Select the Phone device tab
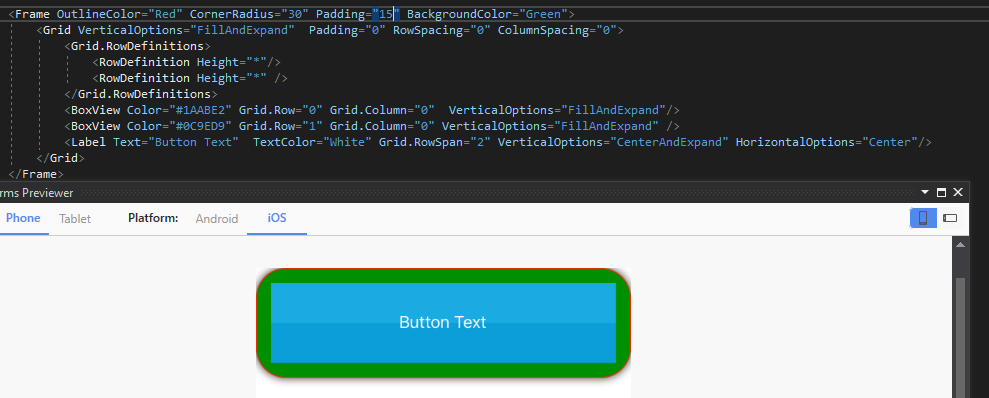The width and height of the screenshot is (989, 398). [x=23, y=218]
